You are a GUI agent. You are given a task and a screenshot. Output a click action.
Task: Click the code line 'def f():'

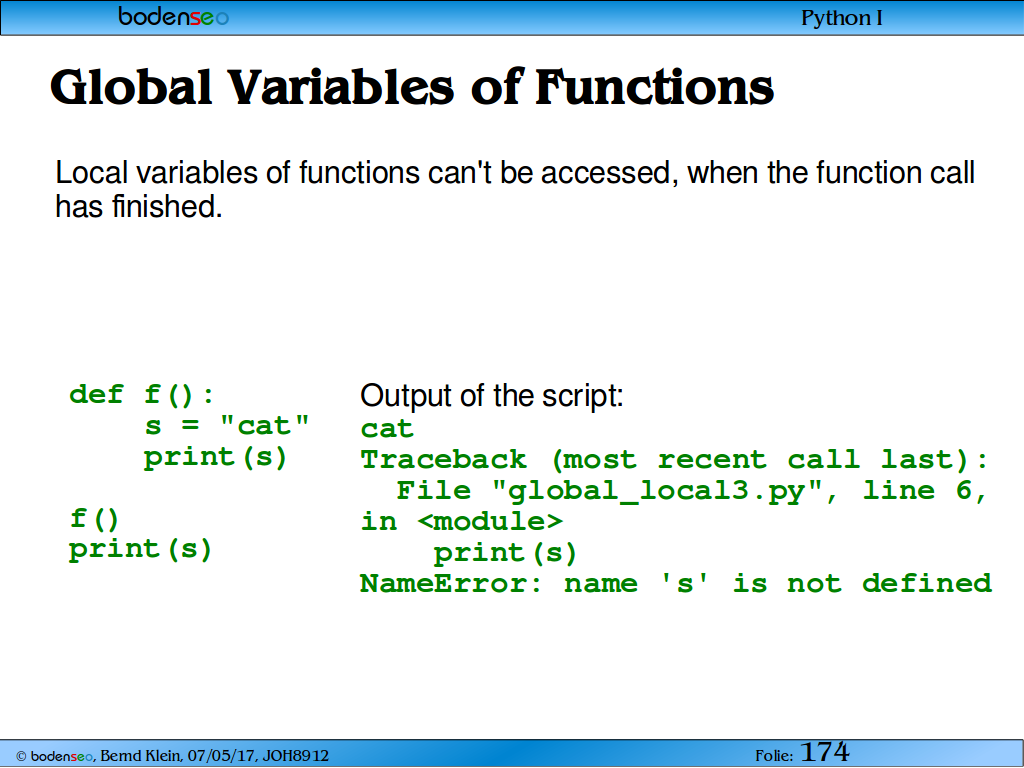point(142,394)
